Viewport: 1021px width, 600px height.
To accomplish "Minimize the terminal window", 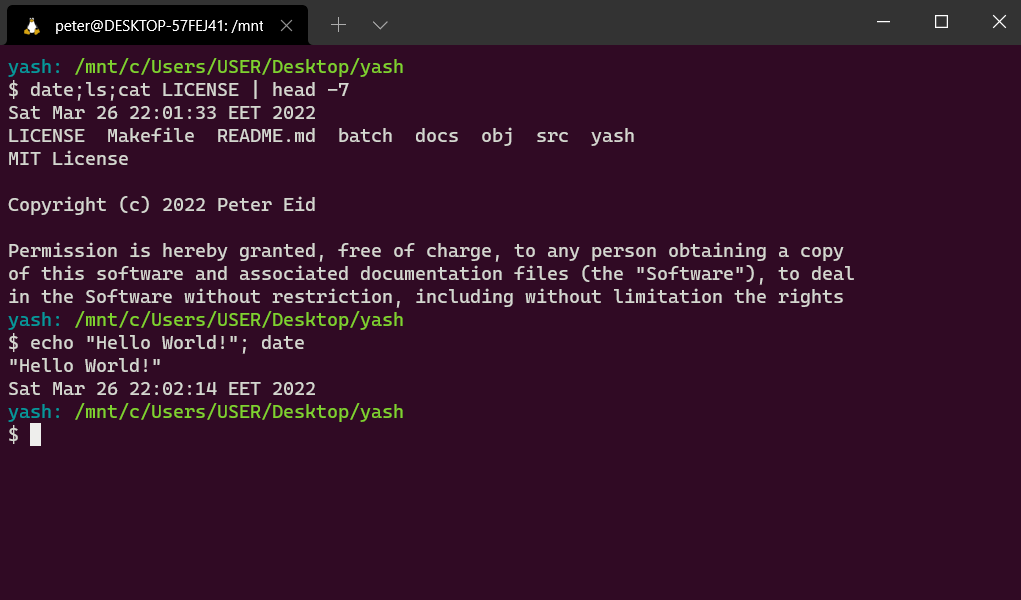I will 883,22.
